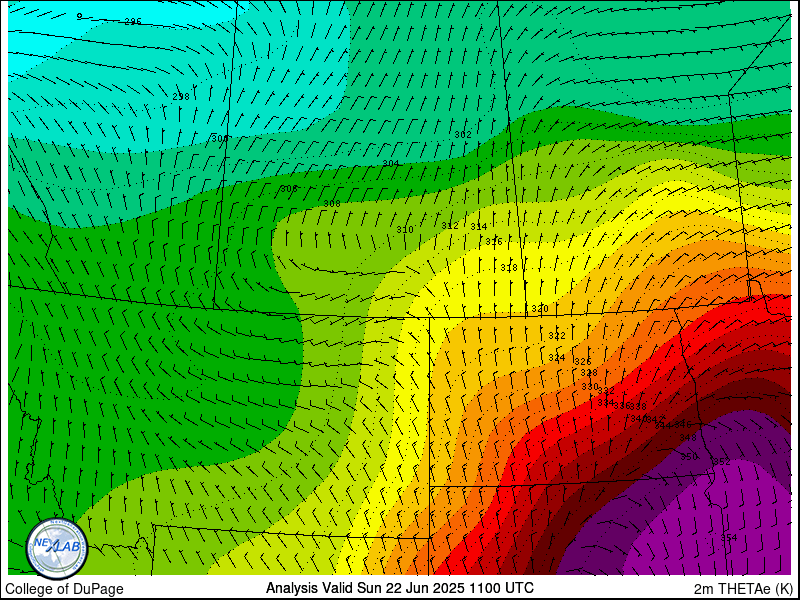
Task: Click the 354 contour label
Action: coord(729,537)
